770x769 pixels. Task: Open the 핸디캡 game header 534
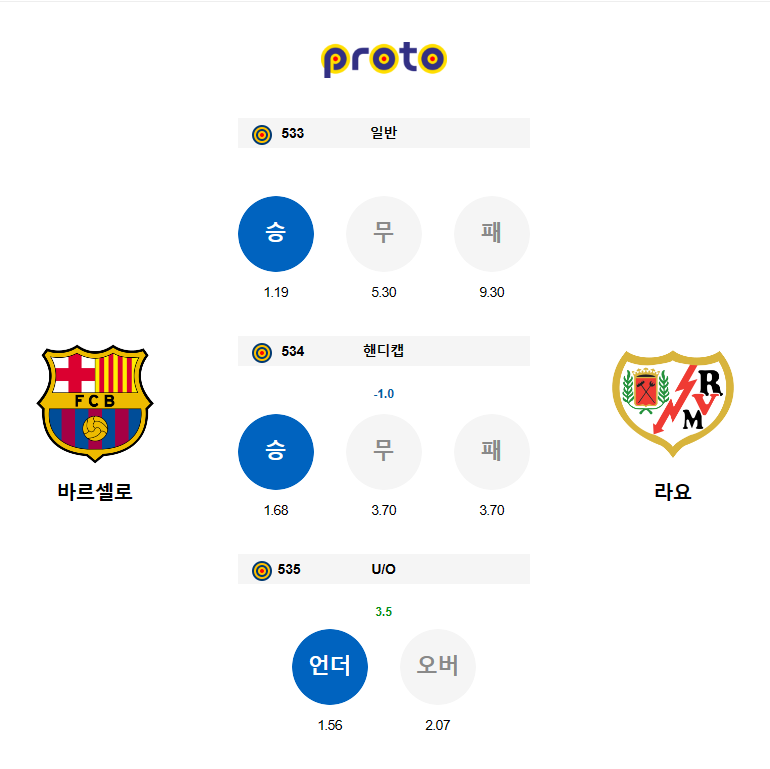(x=384, y=351)
